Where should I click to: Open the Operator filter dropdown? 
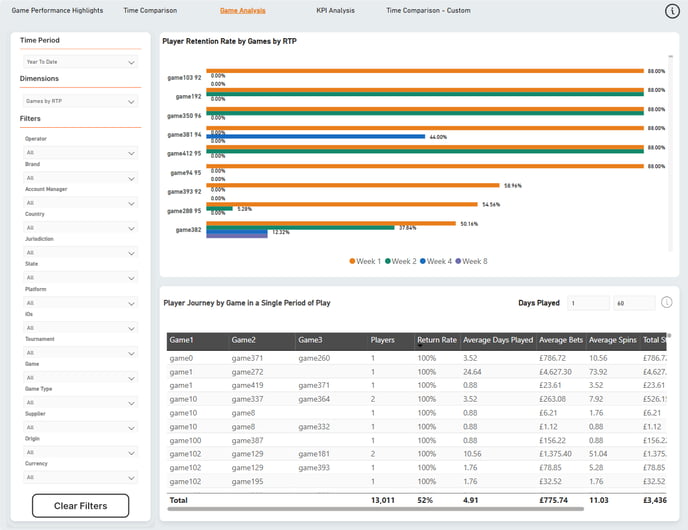(x=80, y=153)
